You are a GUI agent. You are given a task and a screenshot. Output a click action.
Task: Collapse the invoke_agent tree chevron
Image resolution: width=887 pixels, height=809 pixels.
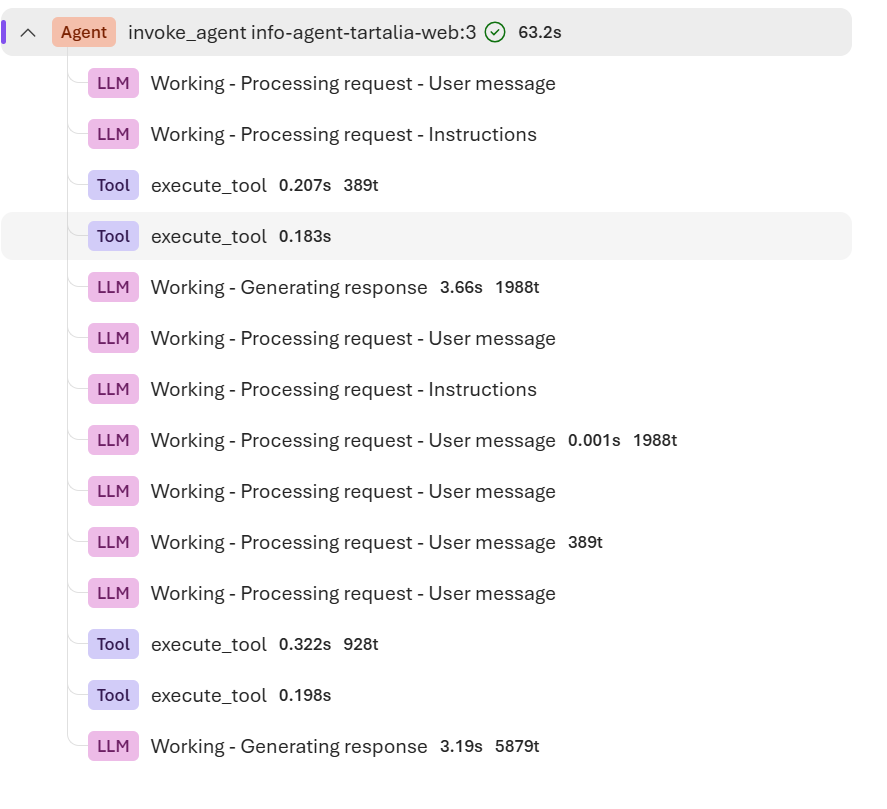[x=28, y=33]
